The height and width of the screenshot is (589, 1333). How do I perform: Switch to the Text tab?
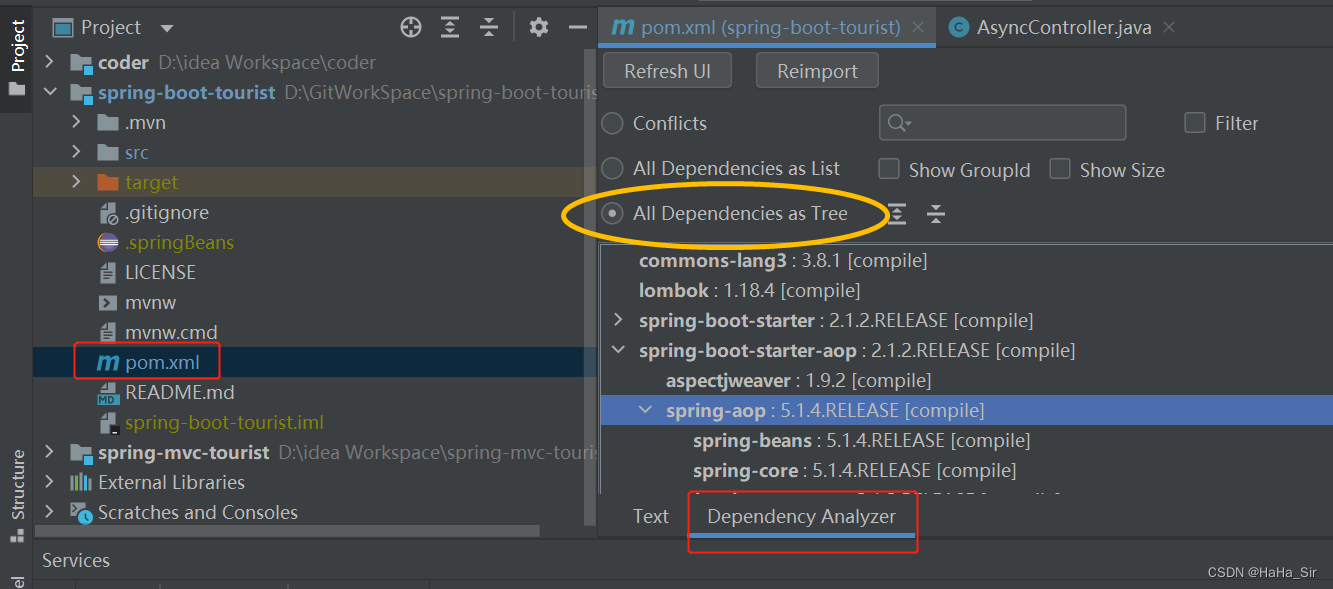(651, 516)
